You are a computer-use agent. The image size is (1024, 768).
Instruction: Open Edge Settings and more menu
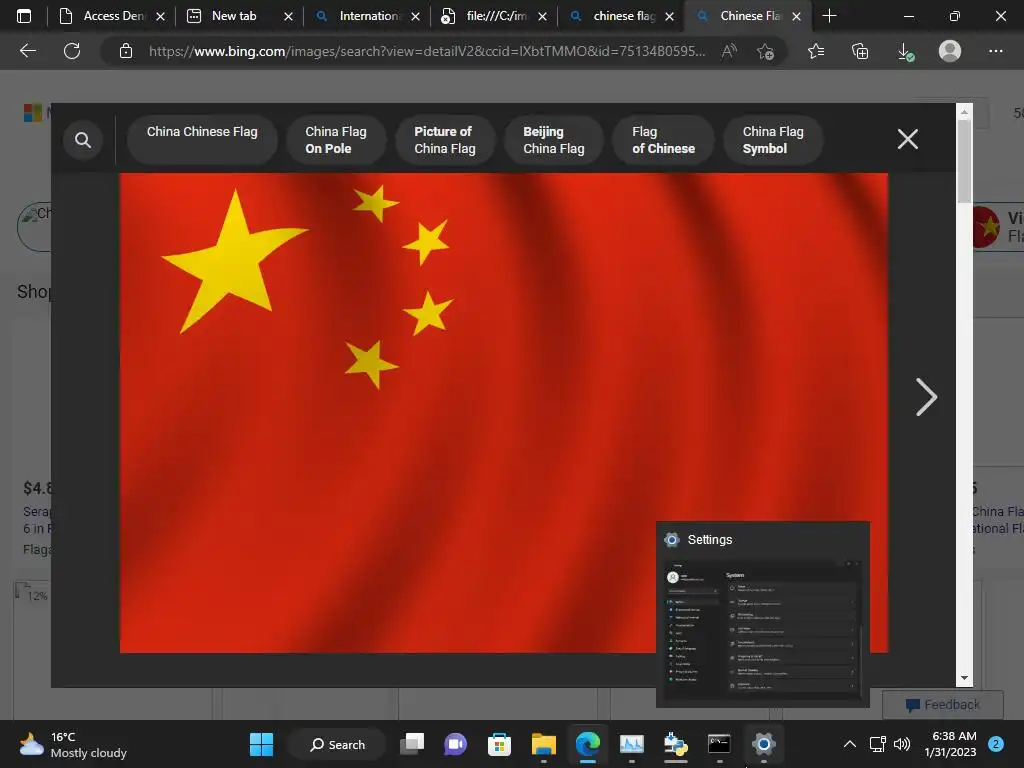point(995,51)
